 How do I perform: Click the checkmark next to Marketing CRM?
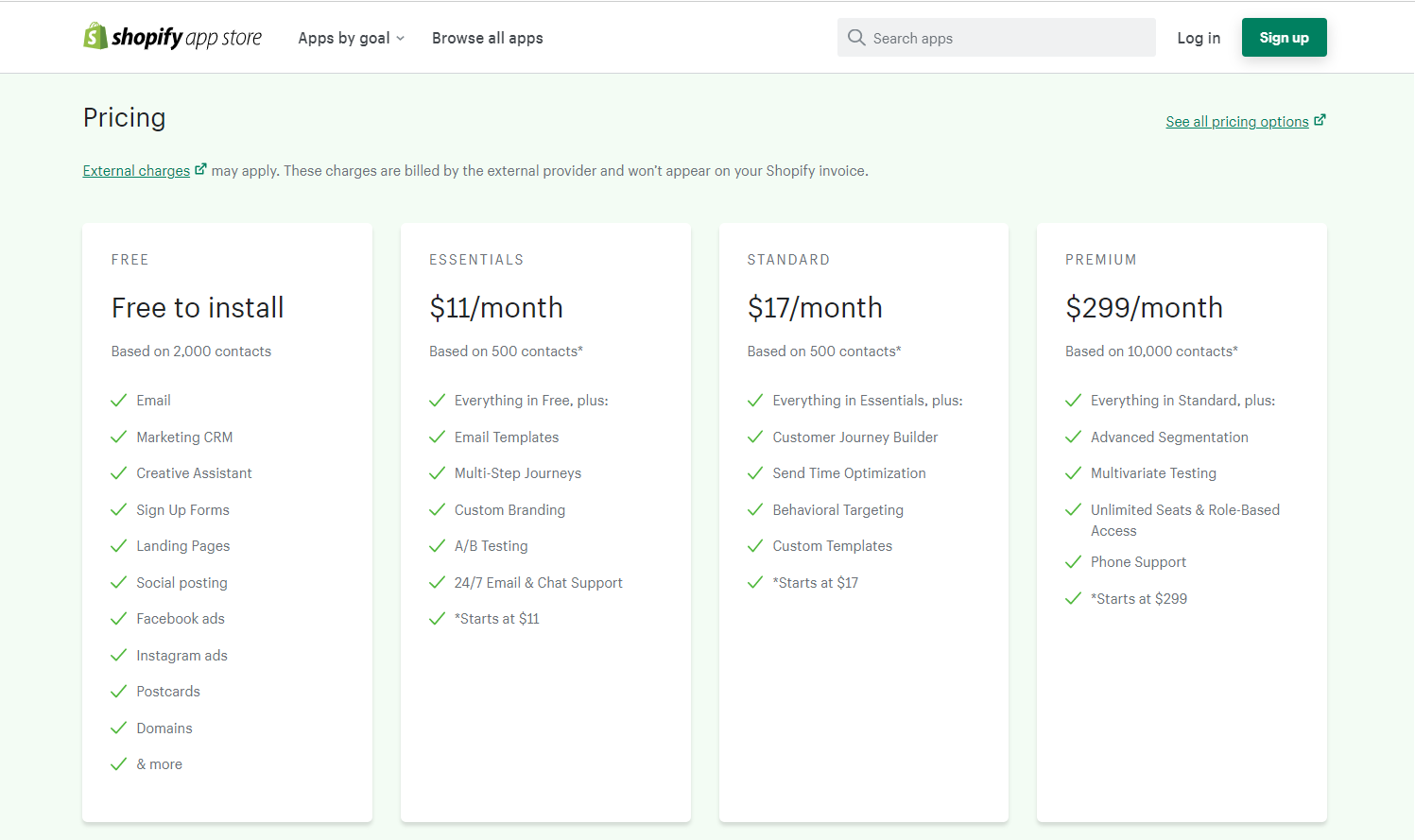(118, 437)
